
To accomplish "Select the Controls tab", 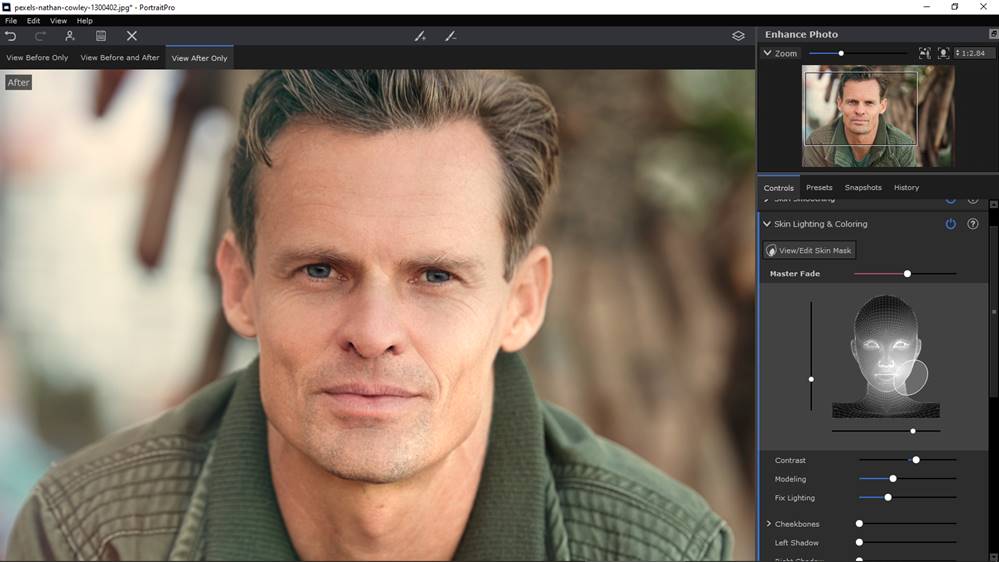I will (x=779, y=187).
